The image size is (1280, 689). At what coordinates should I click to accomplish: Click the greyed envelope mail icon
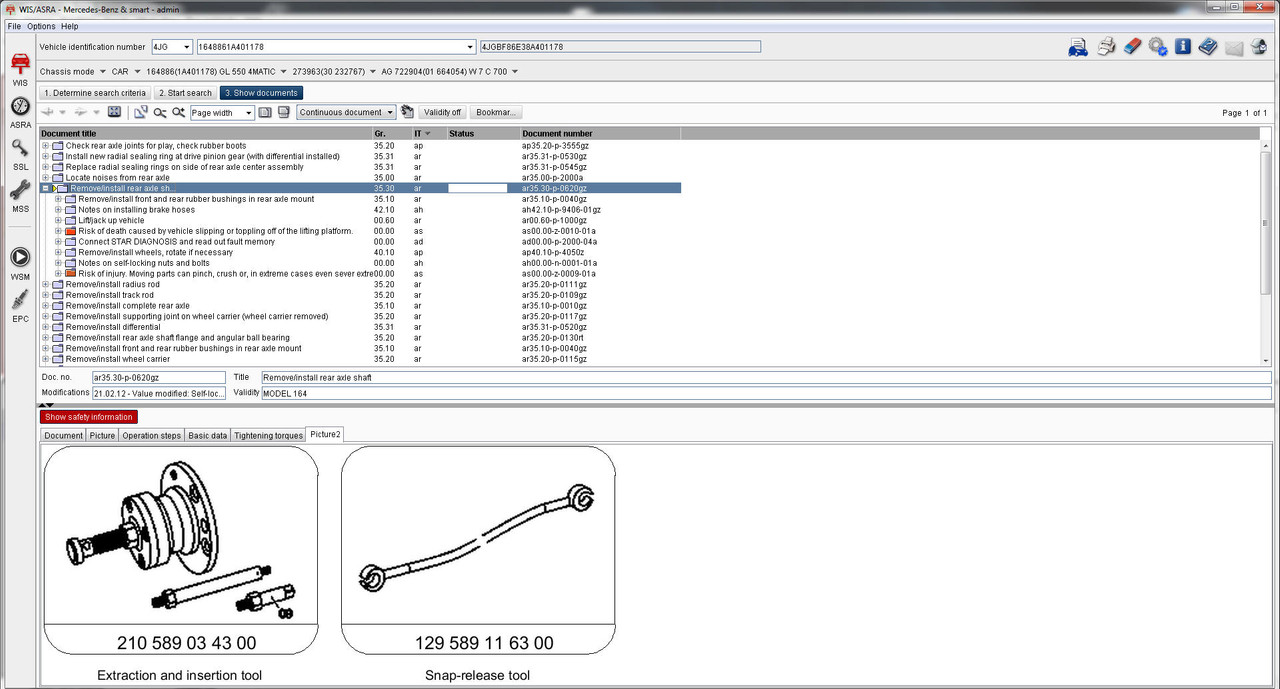pos(1234,47)
